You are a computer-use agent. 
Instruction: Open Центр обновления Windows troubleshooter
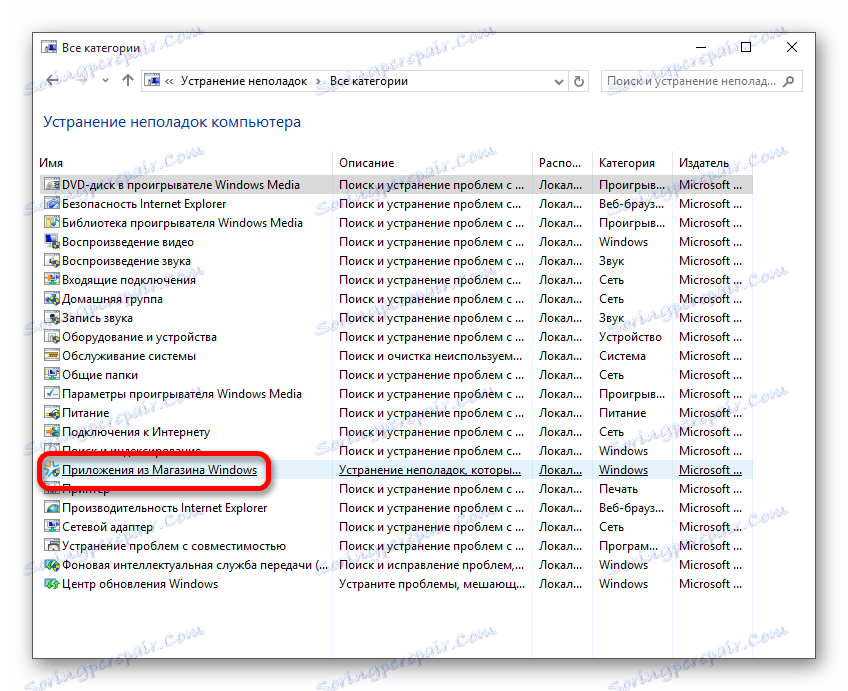(x=140, y=584)
